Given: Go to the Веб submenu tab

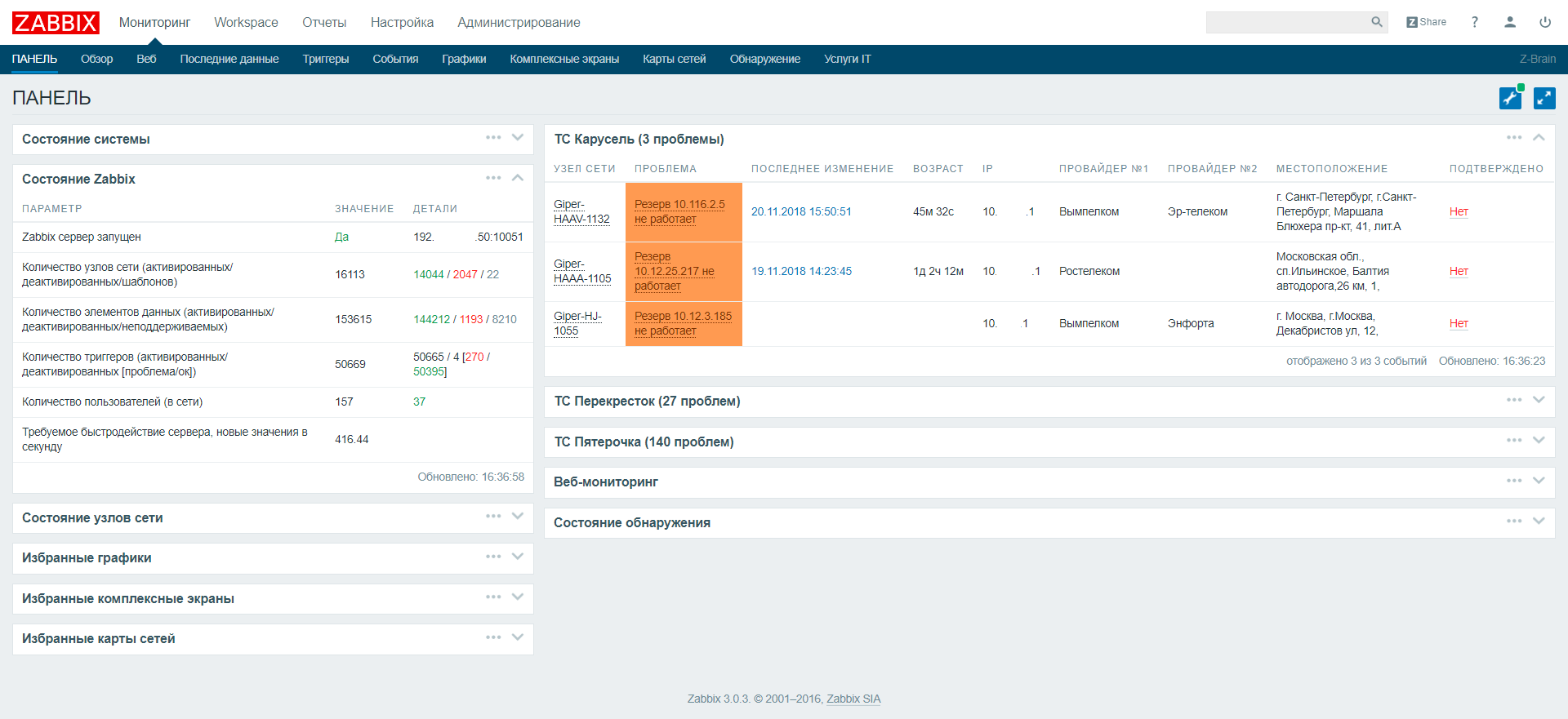Looking at the screenshot, I should pos(146,59).
